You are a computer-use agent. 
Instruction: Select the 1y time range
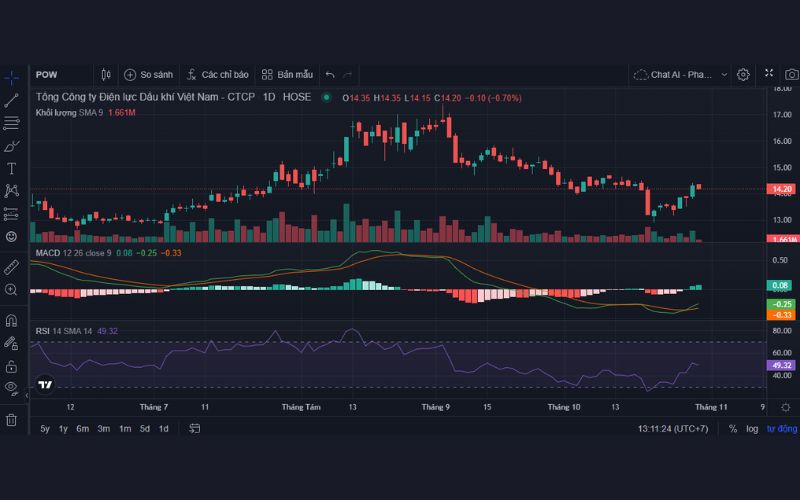click(x=63, y=428)
